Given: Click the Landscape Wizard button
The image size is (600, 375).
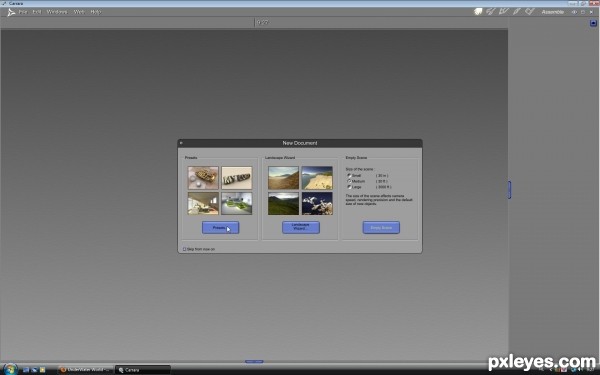Looking at the screenshot, I should (301, 227).
